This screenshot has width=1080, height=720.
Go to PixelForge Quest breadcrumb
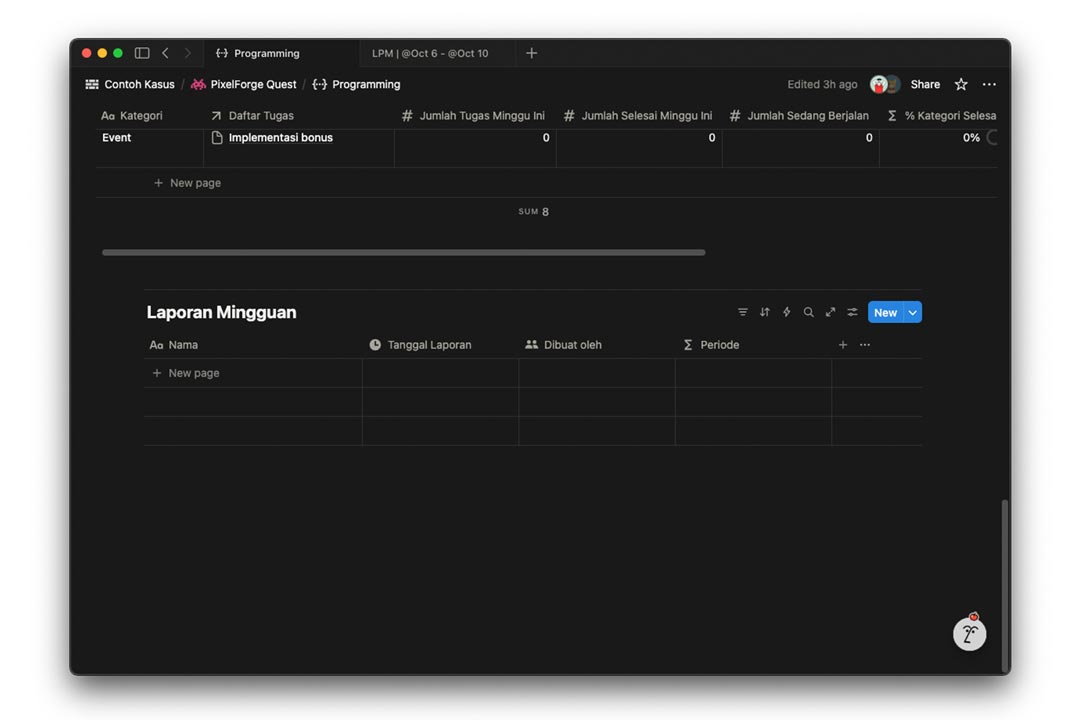pyautogui.click(x=253, y=85)
